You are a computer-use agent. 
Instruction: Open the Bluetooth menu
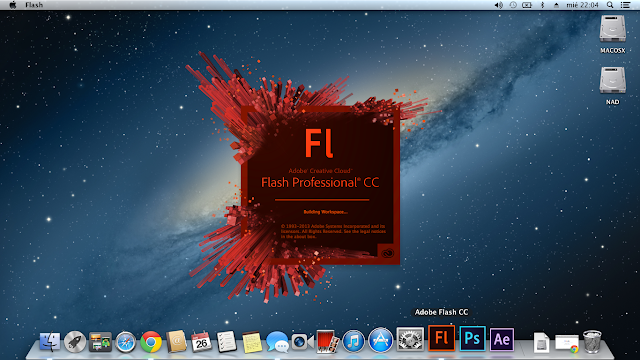point(542,5)
